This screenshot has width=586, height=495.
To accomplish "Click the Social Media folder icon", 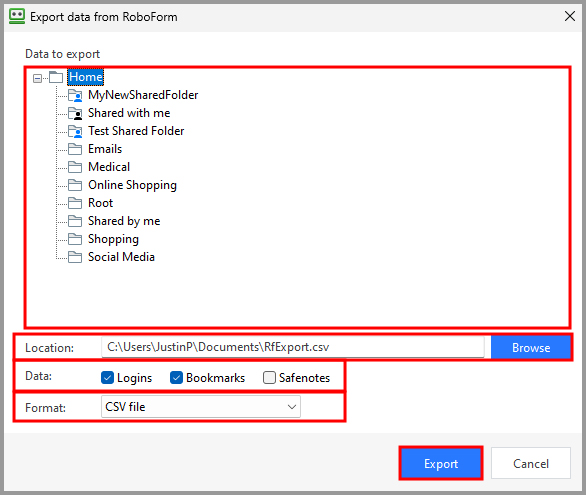I will [x=75, y=257].
